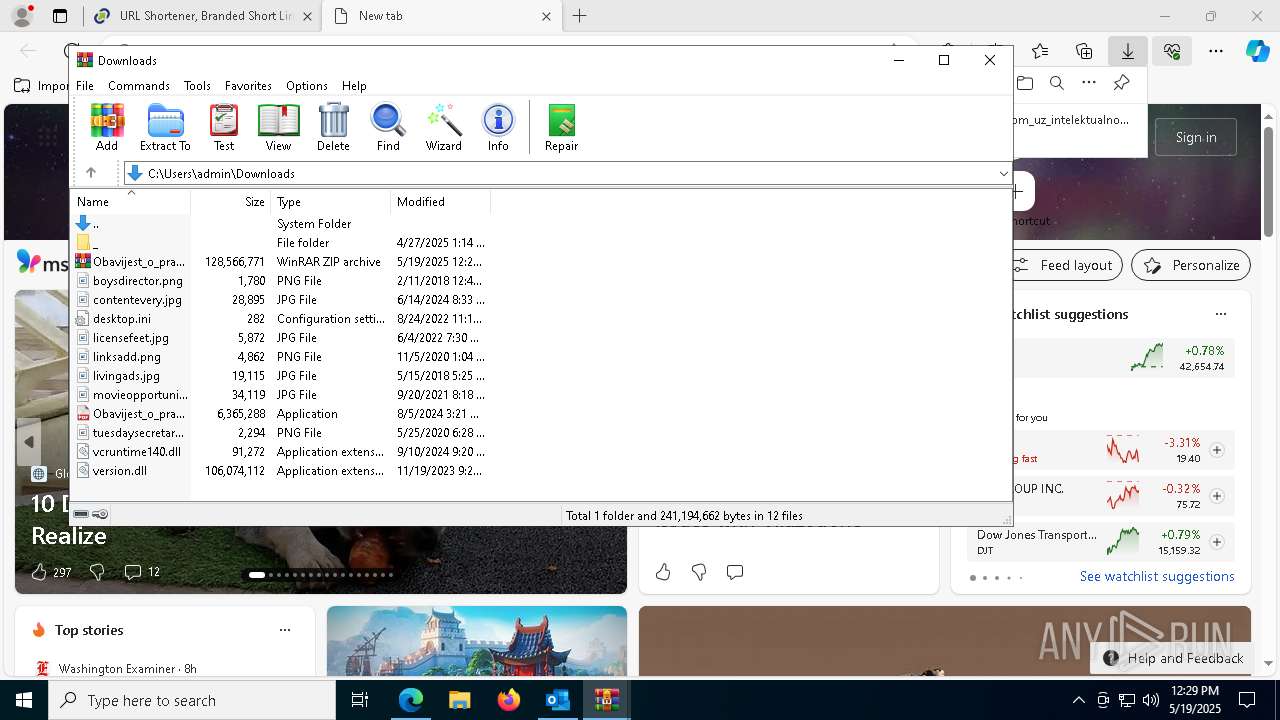Screen dimensions: 1280x720
Task: Select contentevery.jpg file
Action: click(281, 300)
